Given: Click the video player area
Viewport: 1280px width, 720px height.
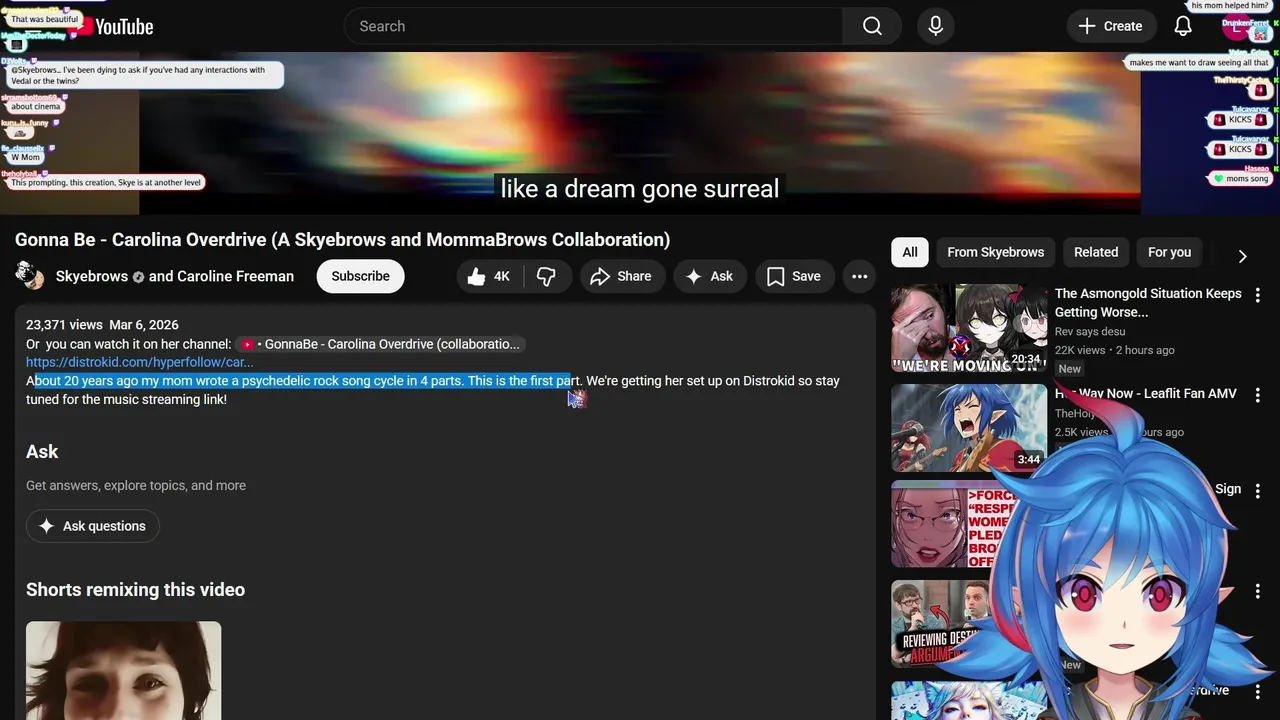Looking at the screenshot, I should pos(640,133).
